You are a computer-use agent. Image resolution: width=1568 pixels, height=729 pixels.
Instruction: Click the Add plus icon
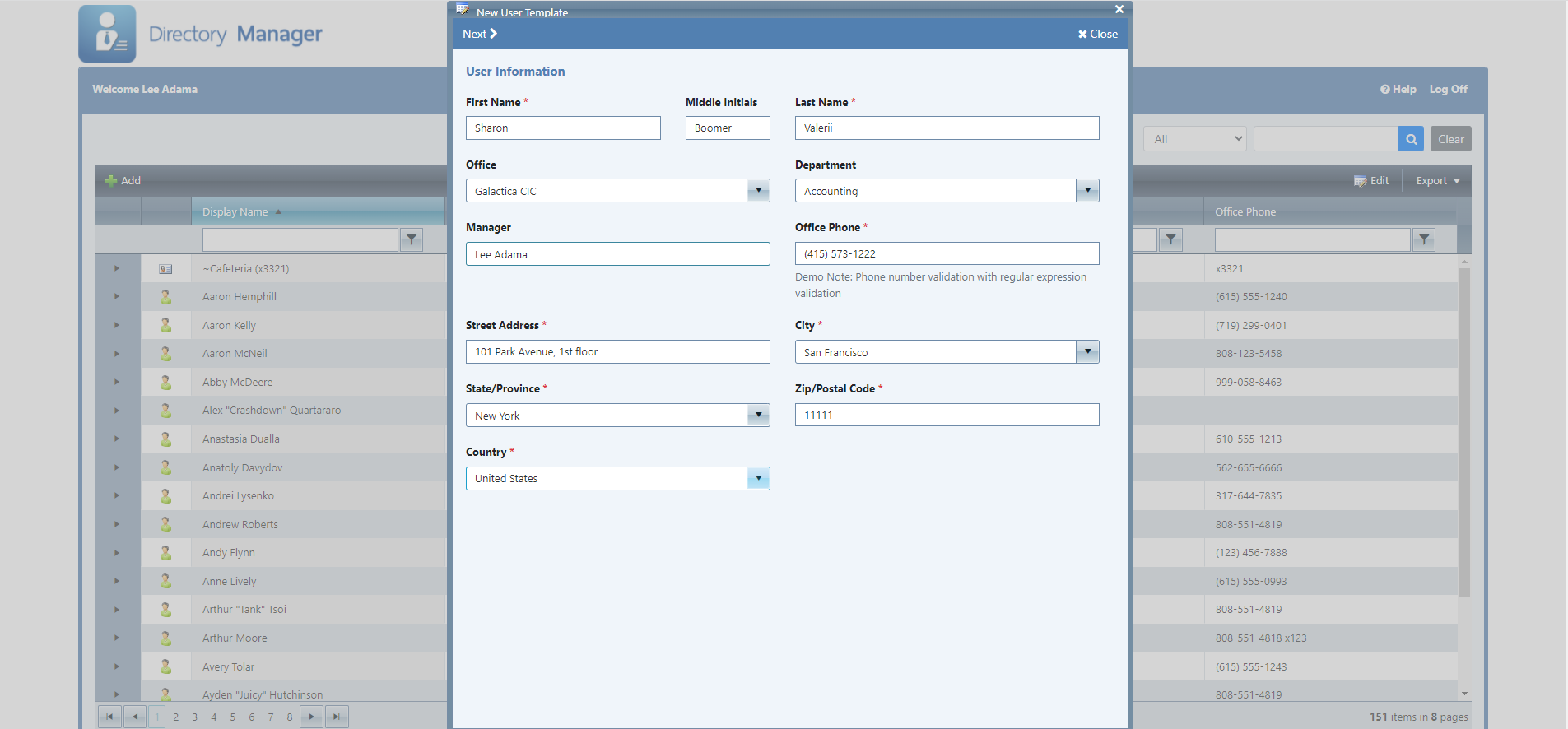tap(111, 181)
